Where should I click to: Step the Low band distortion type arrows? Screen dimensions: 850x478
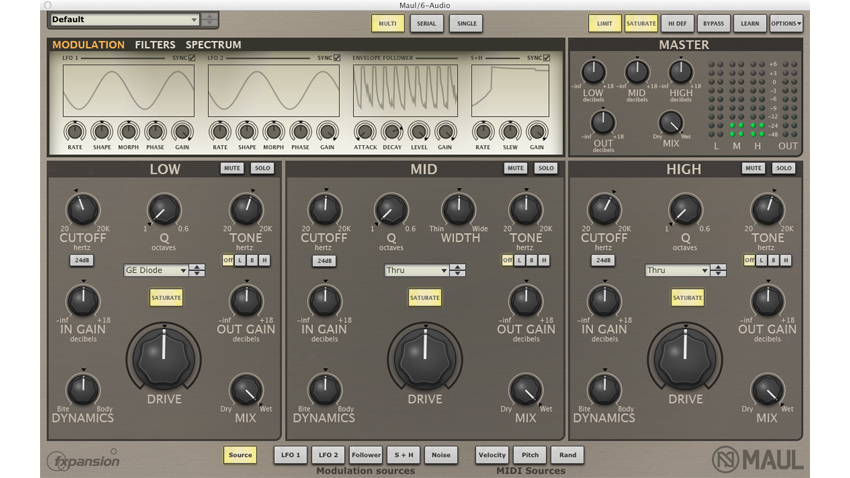pyautogui.click(x=197, y=270)
